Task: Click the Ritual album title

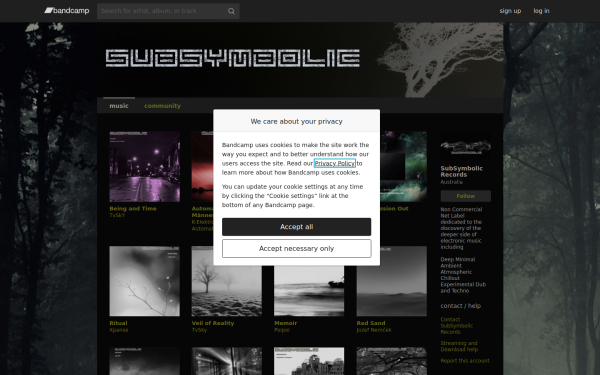Action: (x=118, y=323)
